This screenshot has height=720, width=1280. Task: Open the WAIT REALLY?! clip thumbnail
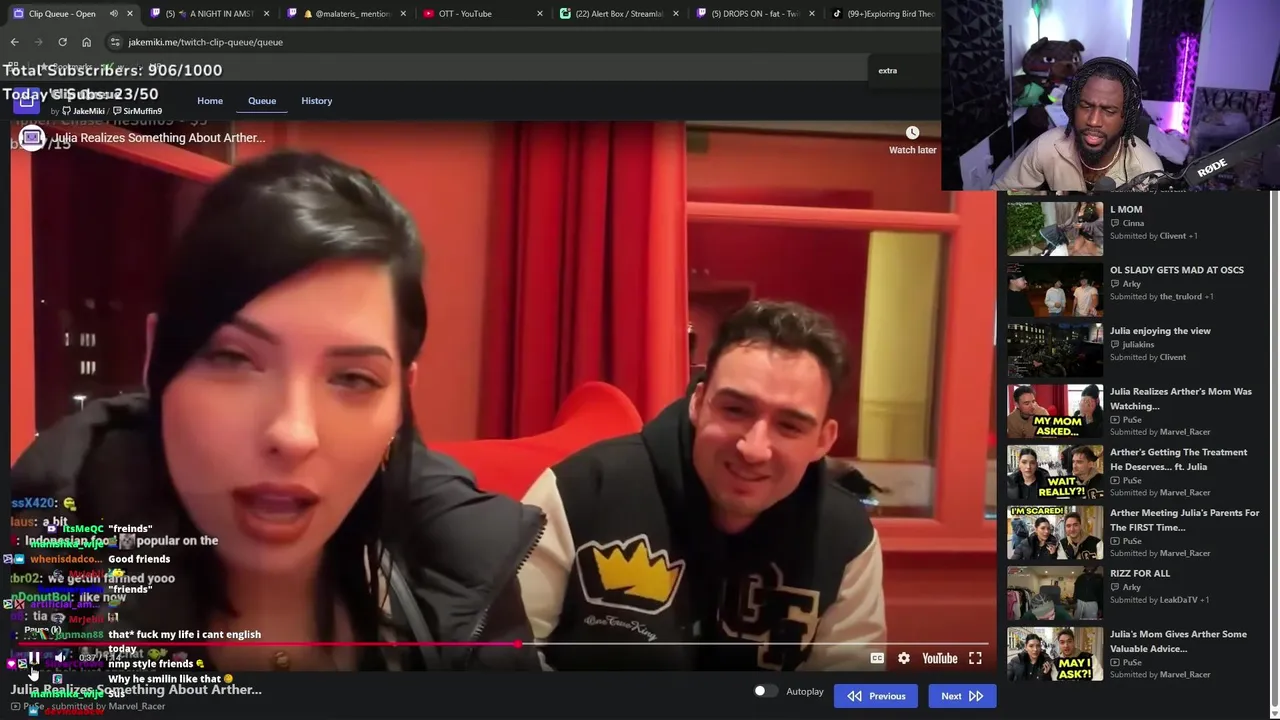1055,470
